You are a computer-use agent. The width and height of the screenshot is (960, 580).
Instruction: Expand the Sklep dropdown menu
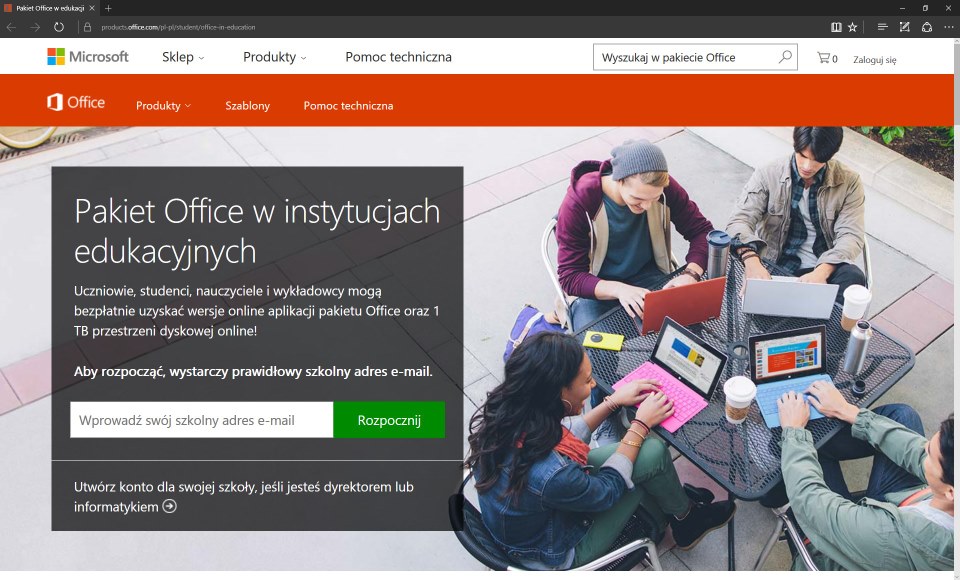[183, 57]
